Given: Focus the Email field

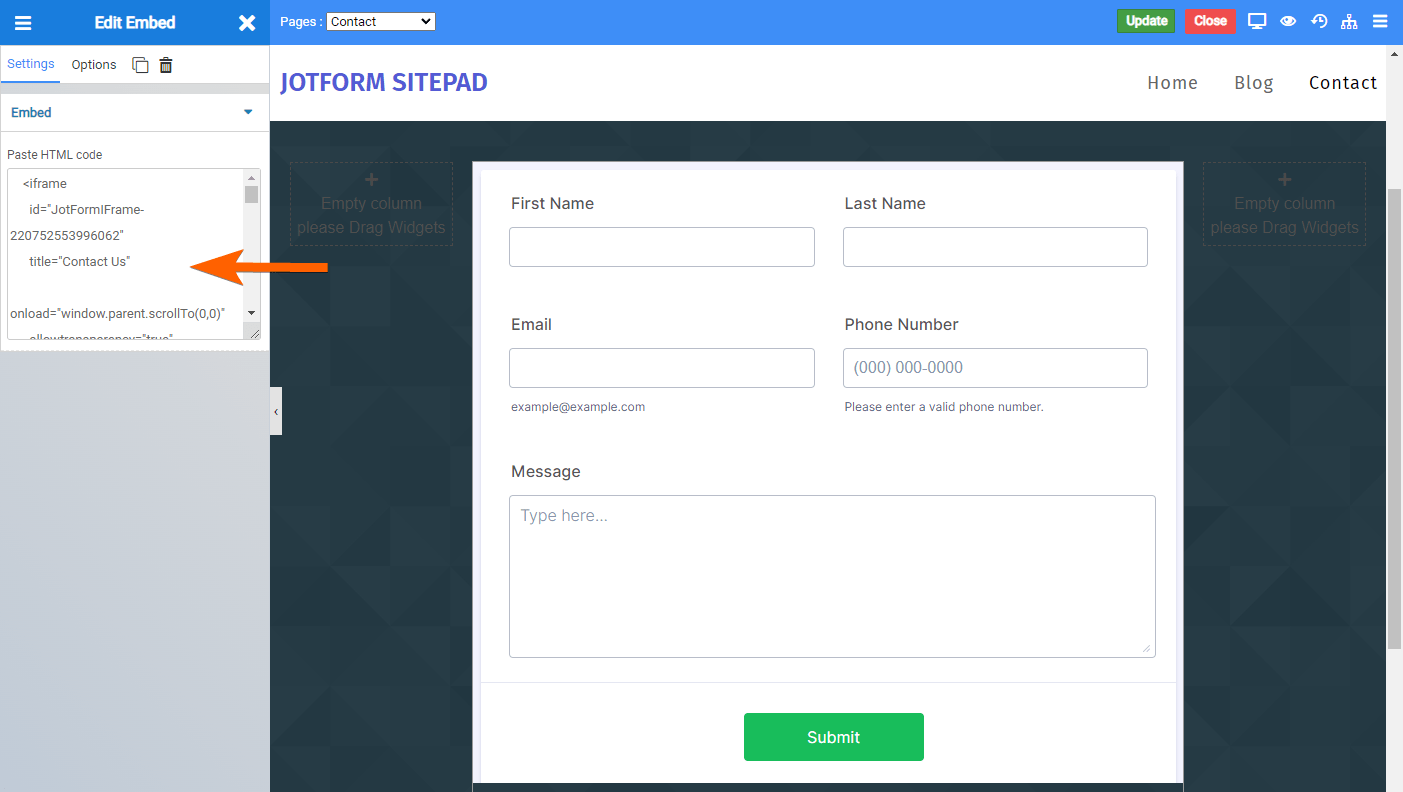Looking at the screenshot, I should (662, 368).
